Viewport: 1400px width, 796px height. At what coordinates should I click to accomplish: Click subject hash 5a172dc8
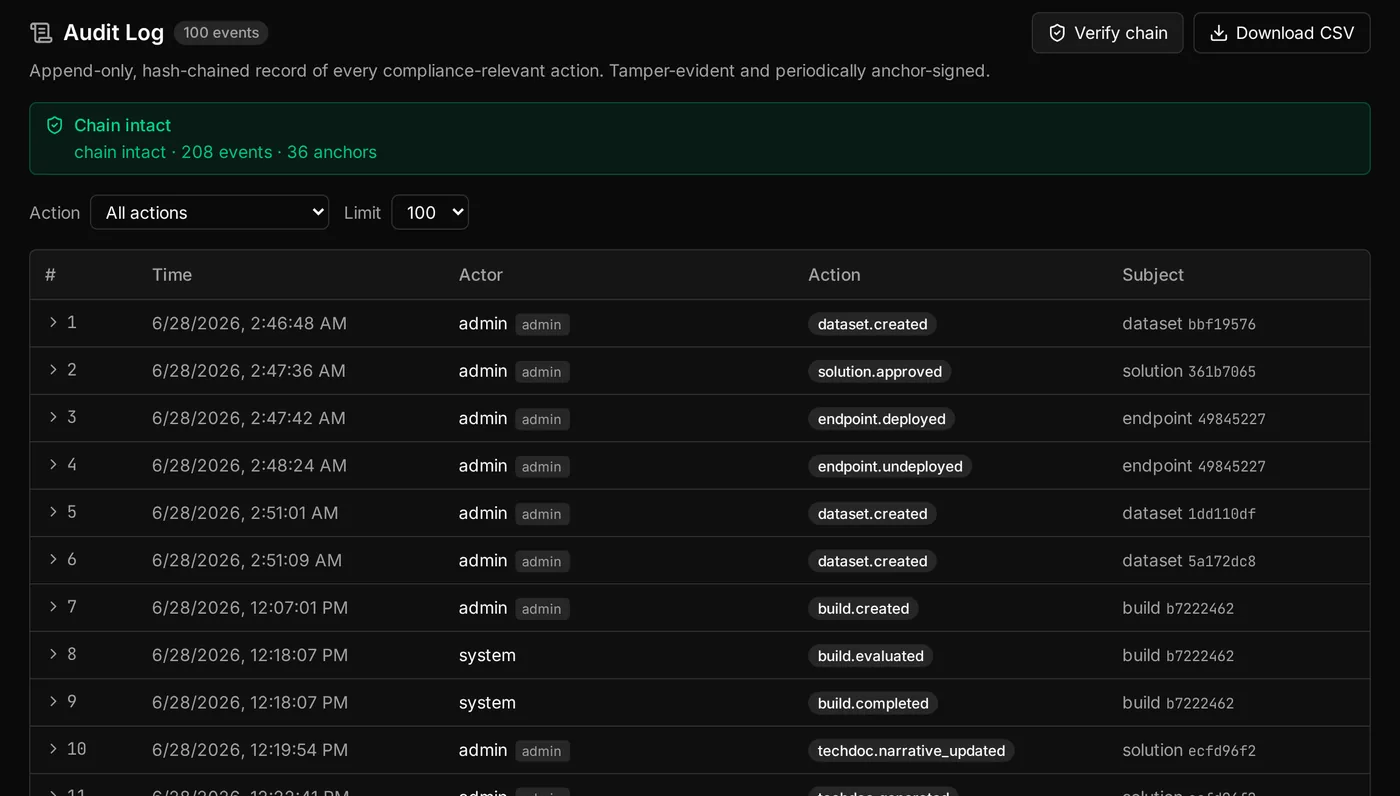(1222, 561)
